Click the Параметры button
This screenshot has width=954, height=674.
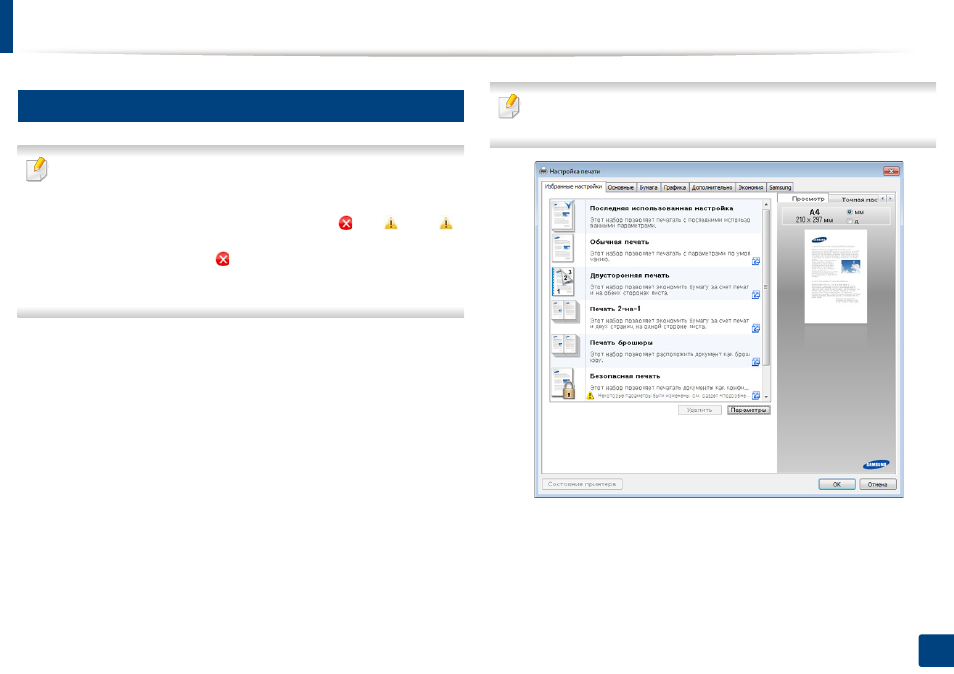pos(748,410)
